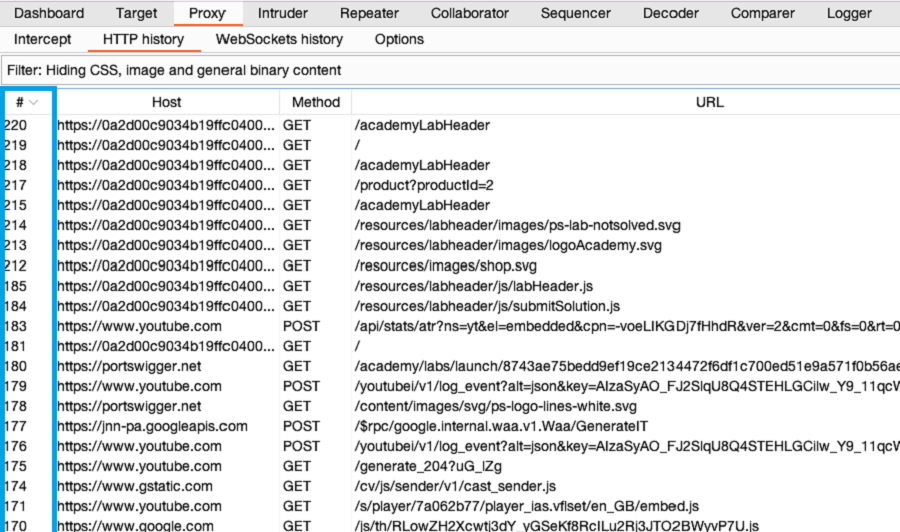The image size is (900, 532).
Task: Open the Collaborator tab
Action: pyautogui.click(x=469, y=14)
